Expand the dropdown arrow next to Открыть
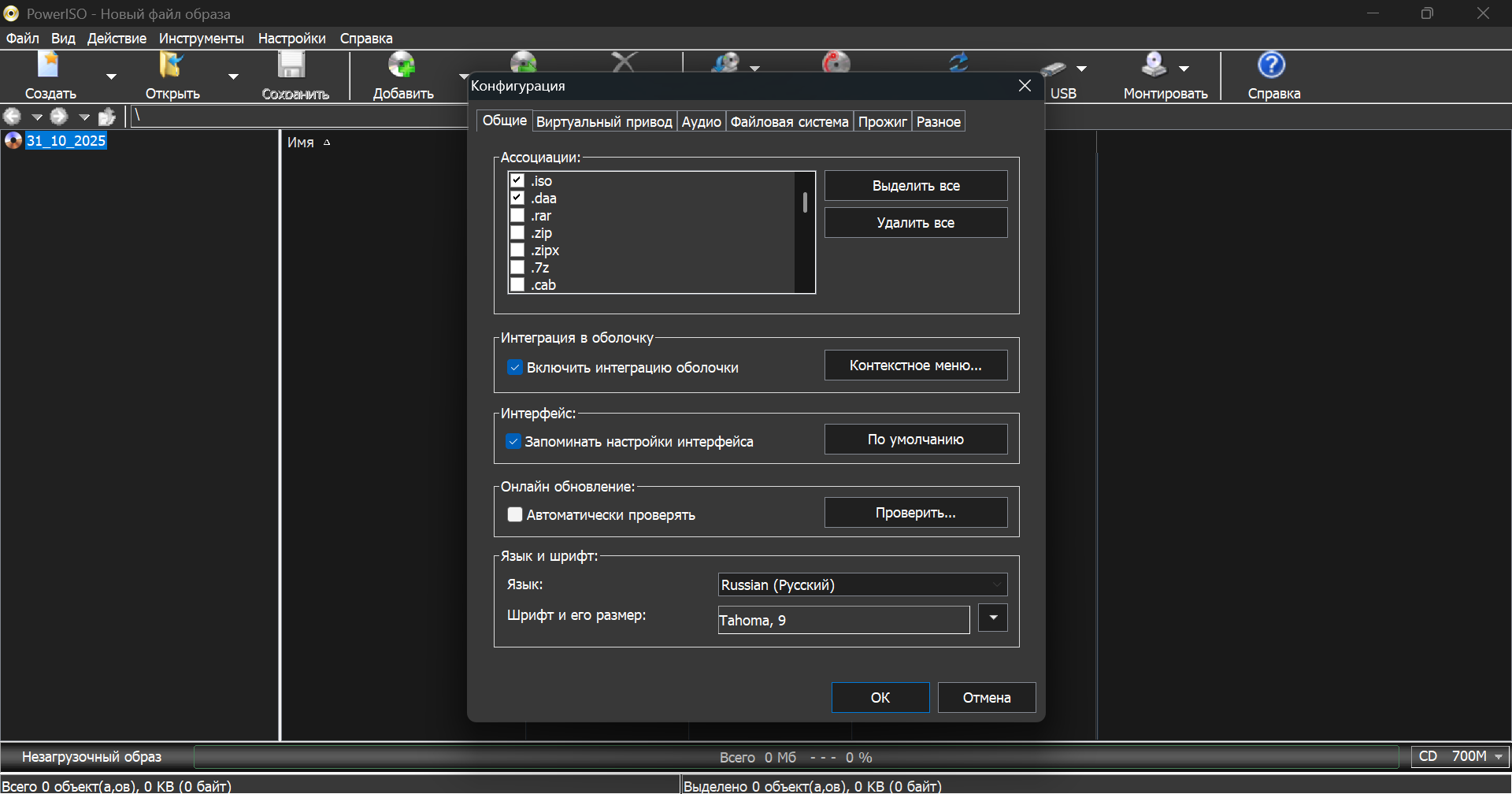1512x794 pixels. click(233, 76)
